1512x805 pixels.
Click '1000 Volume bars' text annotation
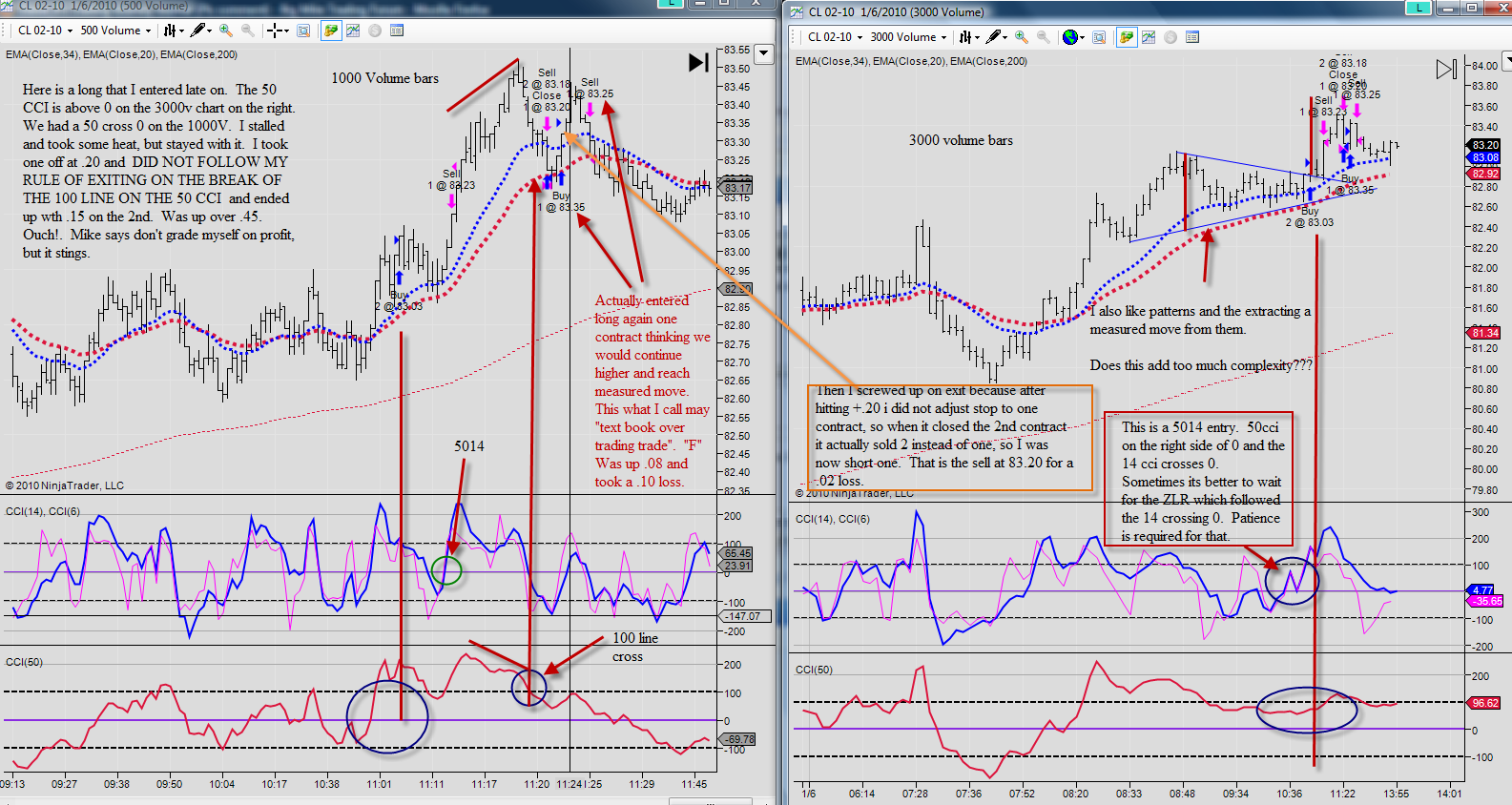384,78
